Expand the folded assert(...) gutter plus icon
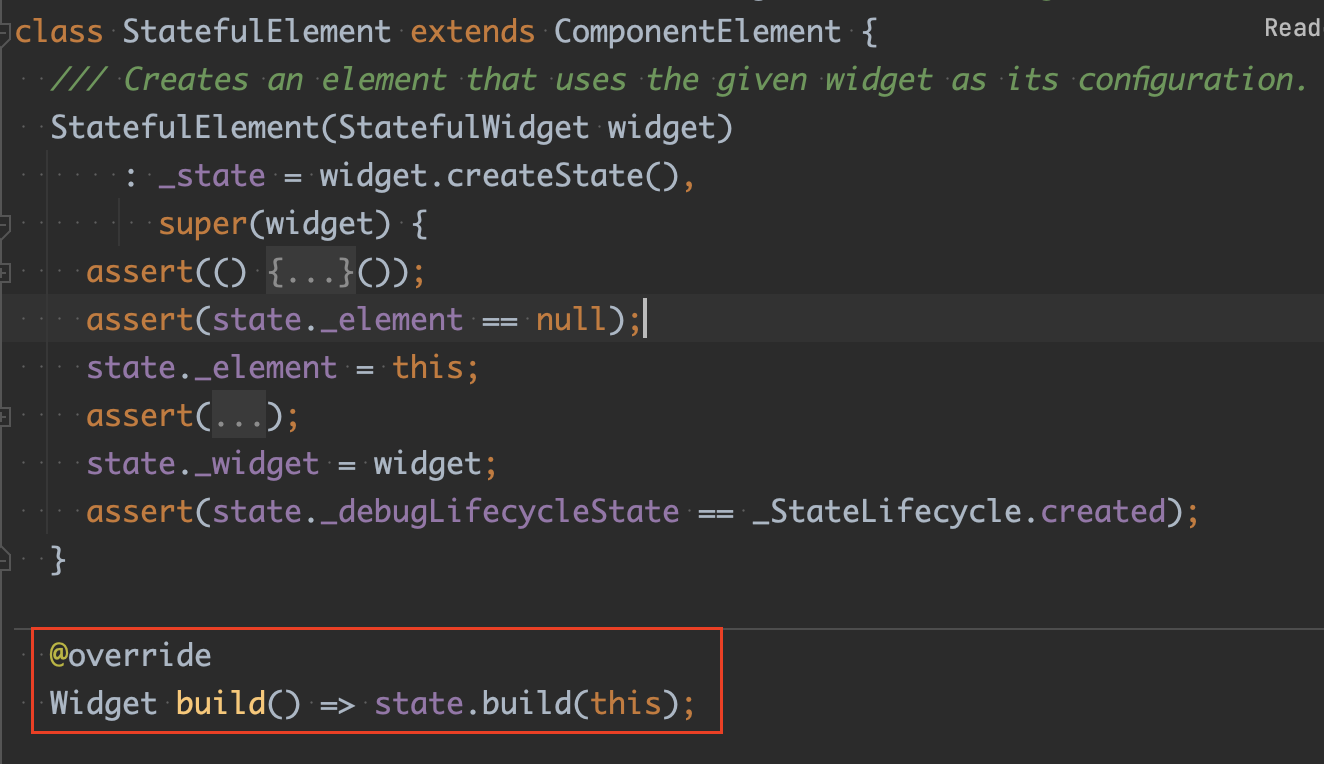Screen dimensions: 1324x764 (4, 415)
